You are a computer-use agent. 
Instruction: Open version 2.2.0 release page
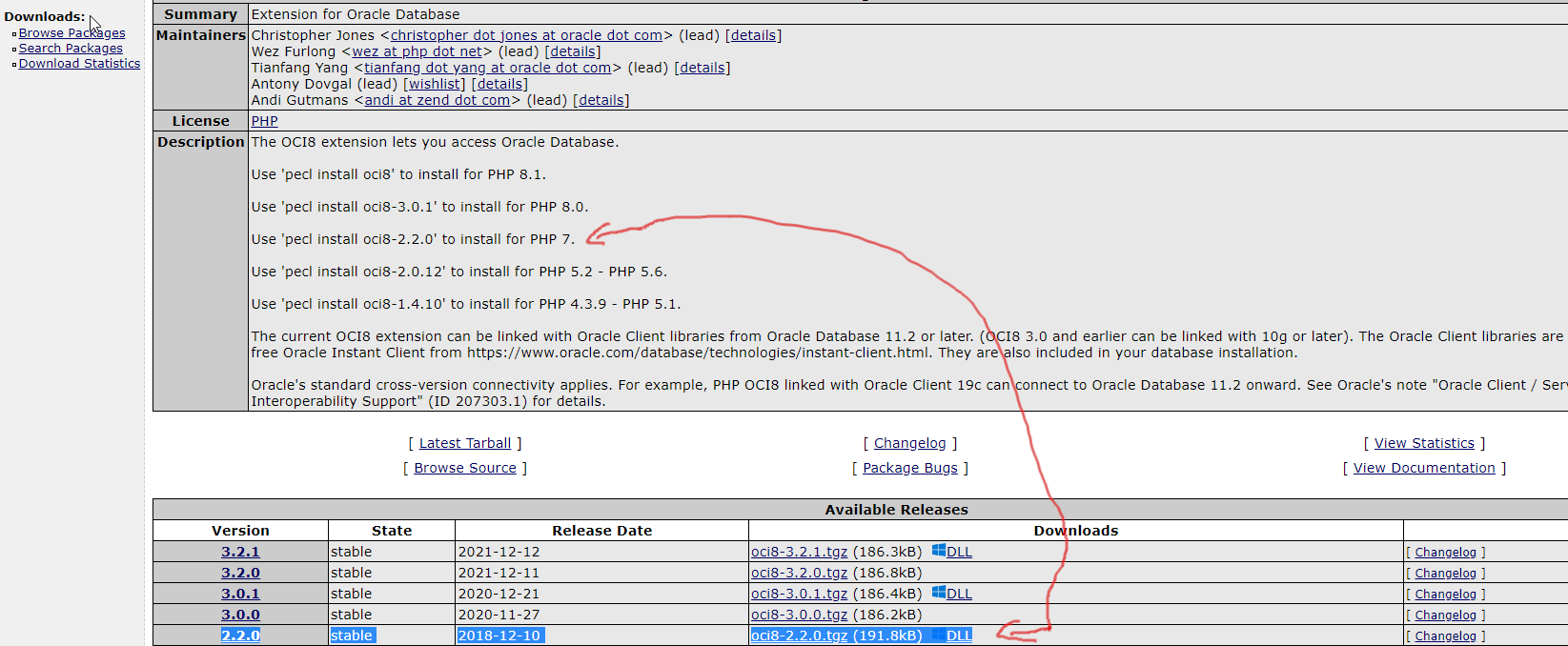click(x=240, y=636)
